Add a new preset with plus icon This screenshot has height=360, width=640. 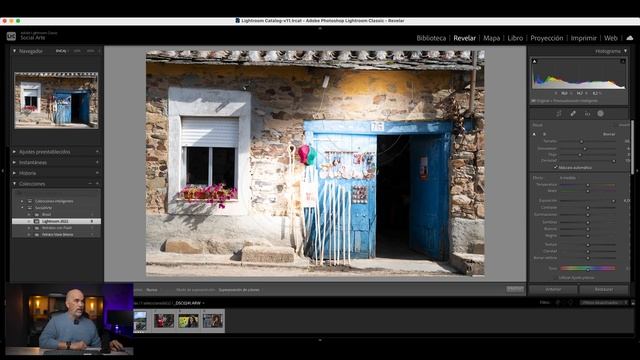point(97,152)
